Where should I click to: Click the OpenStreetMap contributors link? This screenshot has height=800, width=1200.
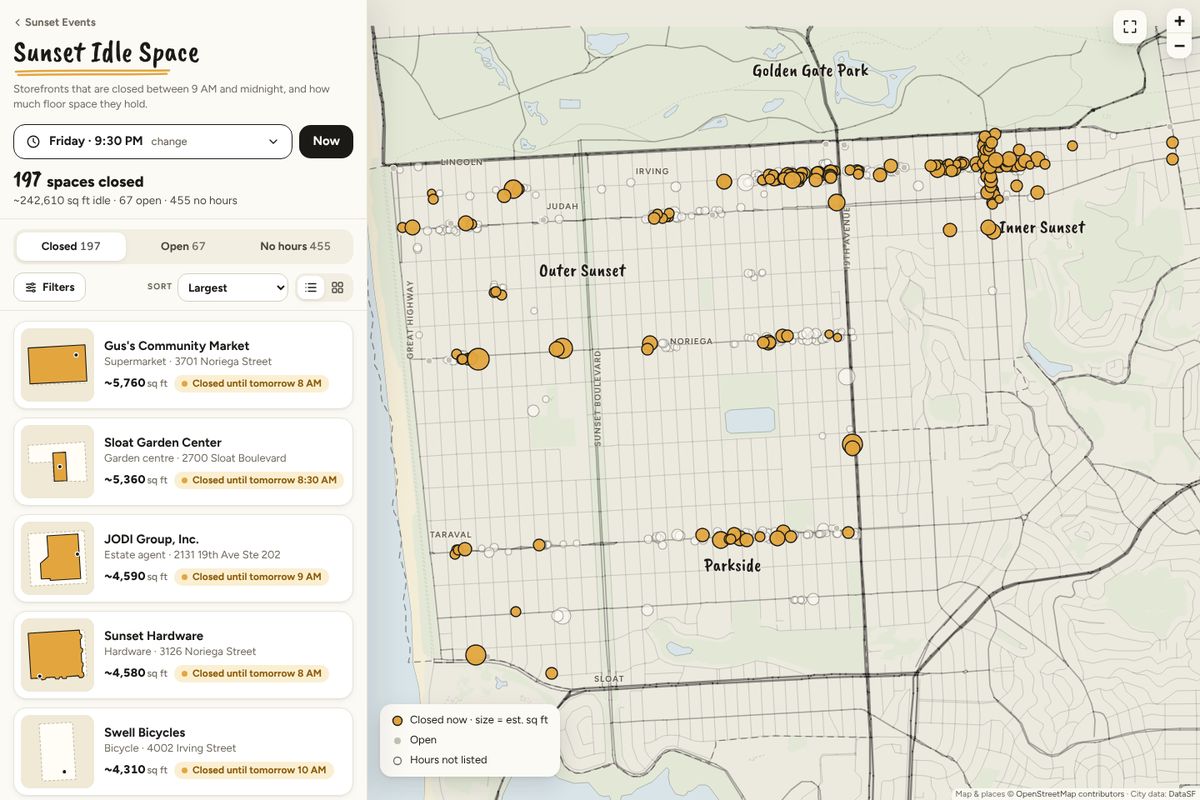point(1070,794)
